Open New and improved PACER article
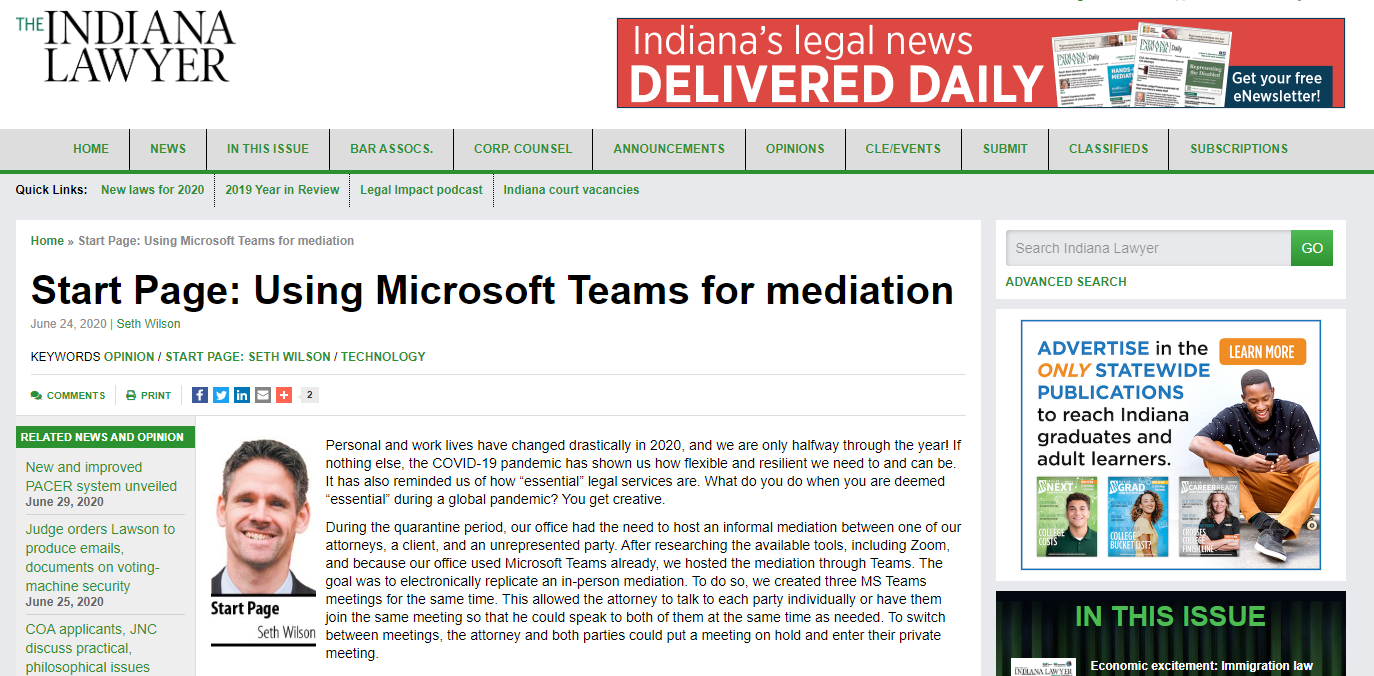Viewport: 1374px width, 676px height. point(101,477)
